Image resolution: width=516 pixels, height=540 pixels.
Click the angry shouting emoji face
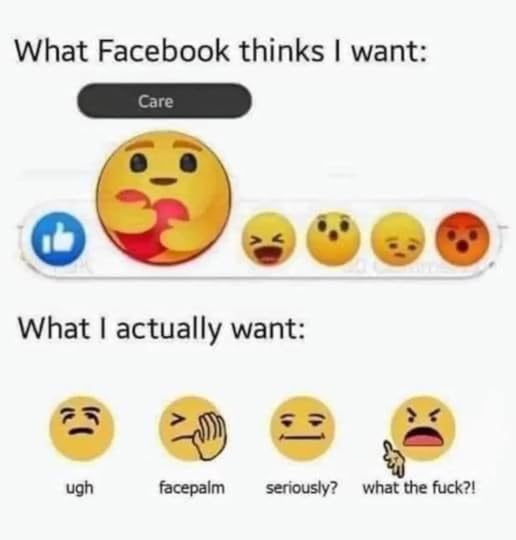pos(423,428)
